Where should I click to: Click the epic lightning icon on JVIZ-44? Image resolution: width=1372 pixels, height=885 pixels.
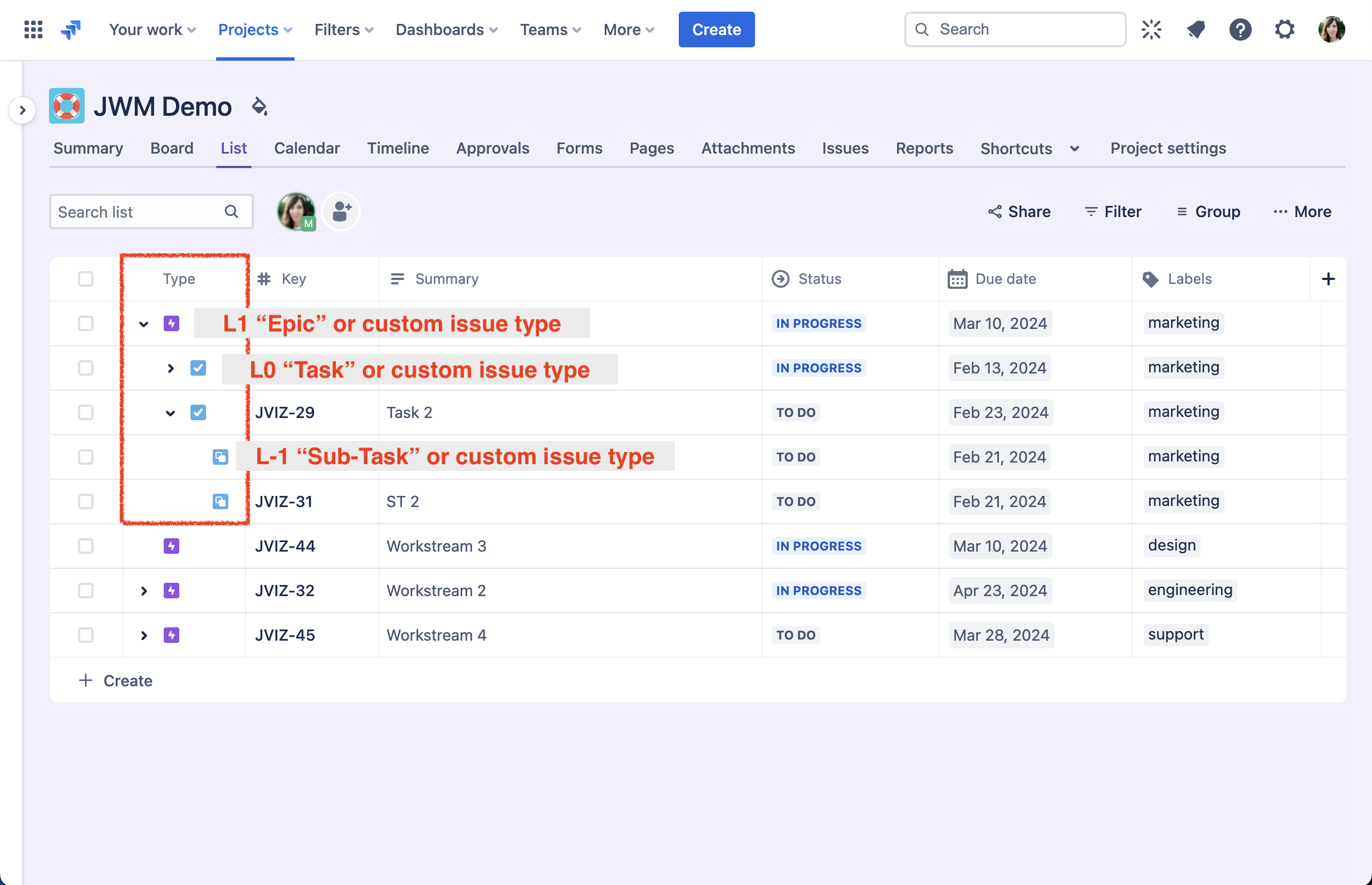(x=171, y=546)
